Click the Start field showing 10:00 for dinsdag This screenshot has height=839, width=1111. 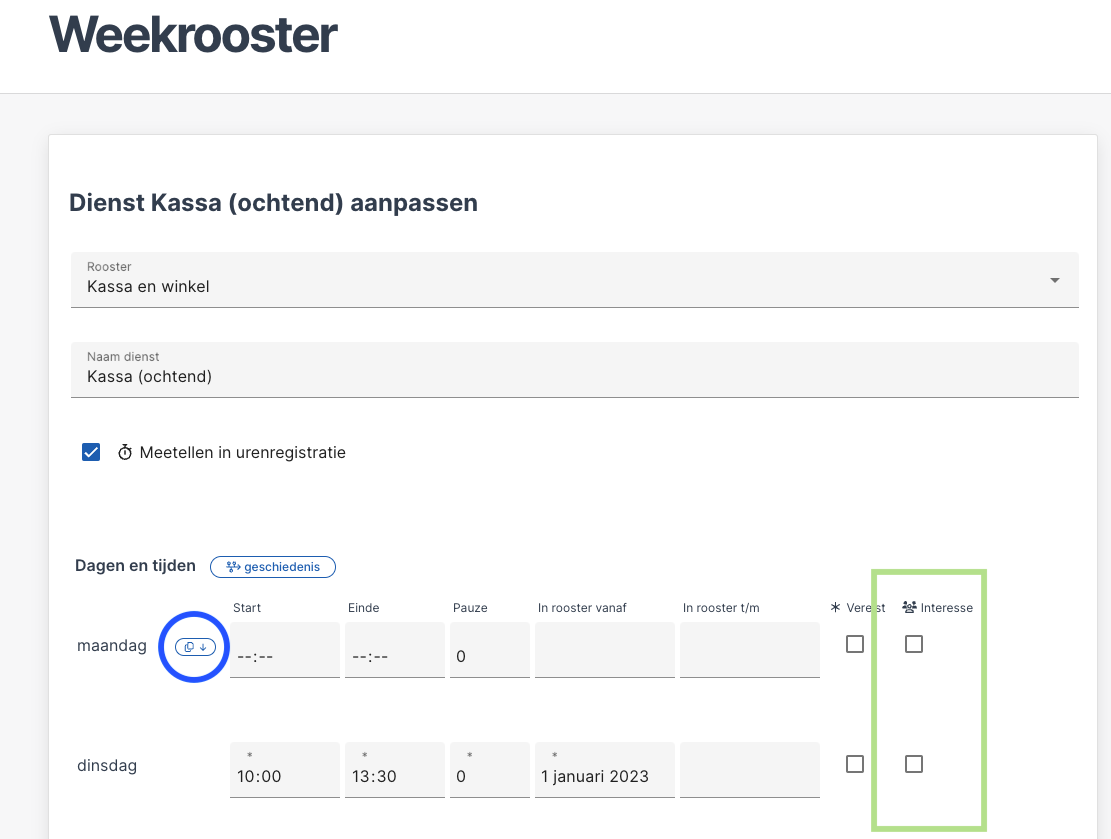click(285, 770)
